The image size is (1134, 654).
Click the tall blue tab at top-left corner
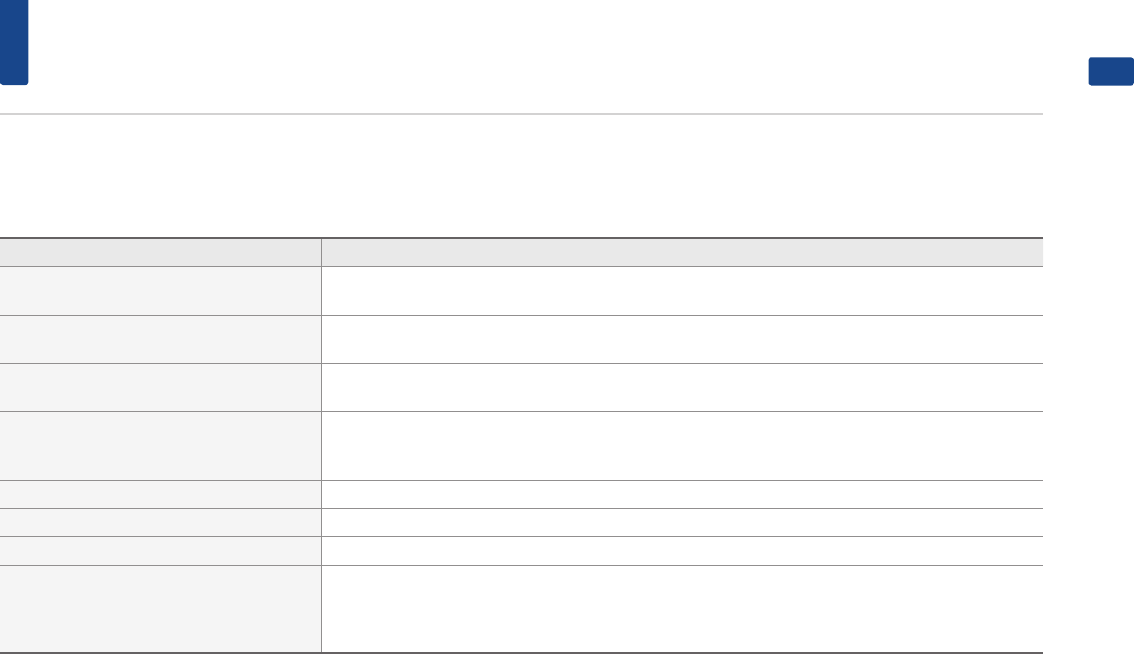click(x=14, y=42)
